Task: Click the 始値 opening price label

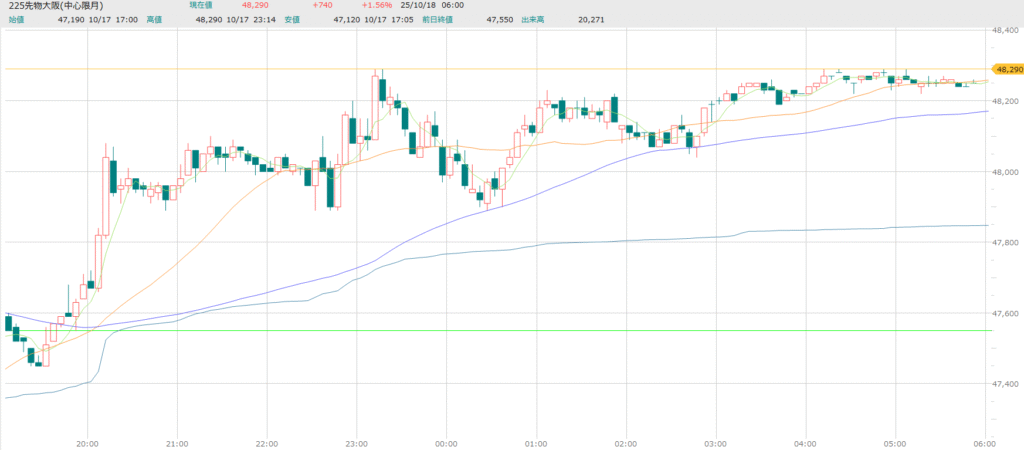Action: tap(12, 19)
